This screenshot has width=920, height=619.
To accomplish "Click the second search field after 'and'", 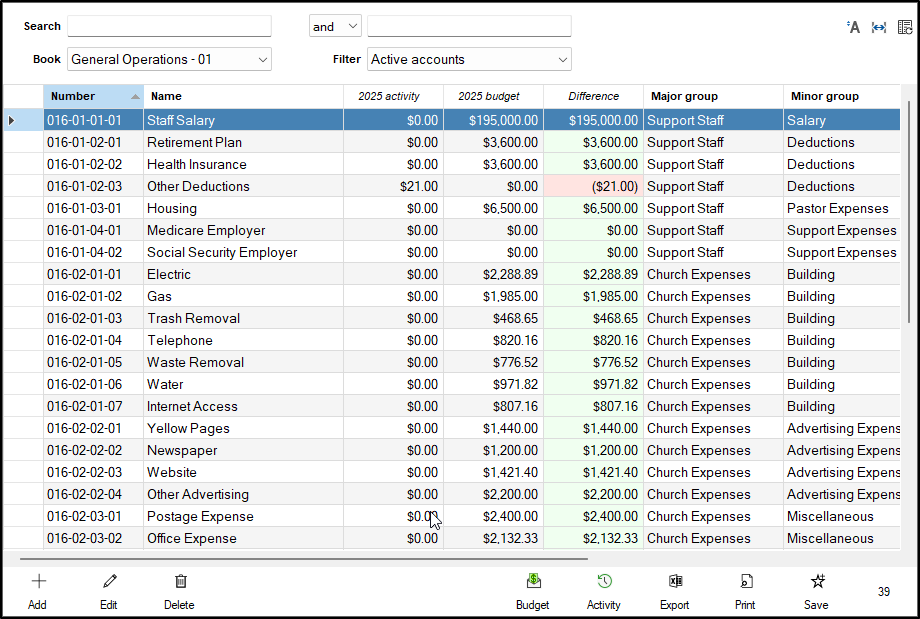I will pyautogui.click(x=469, y=26).
